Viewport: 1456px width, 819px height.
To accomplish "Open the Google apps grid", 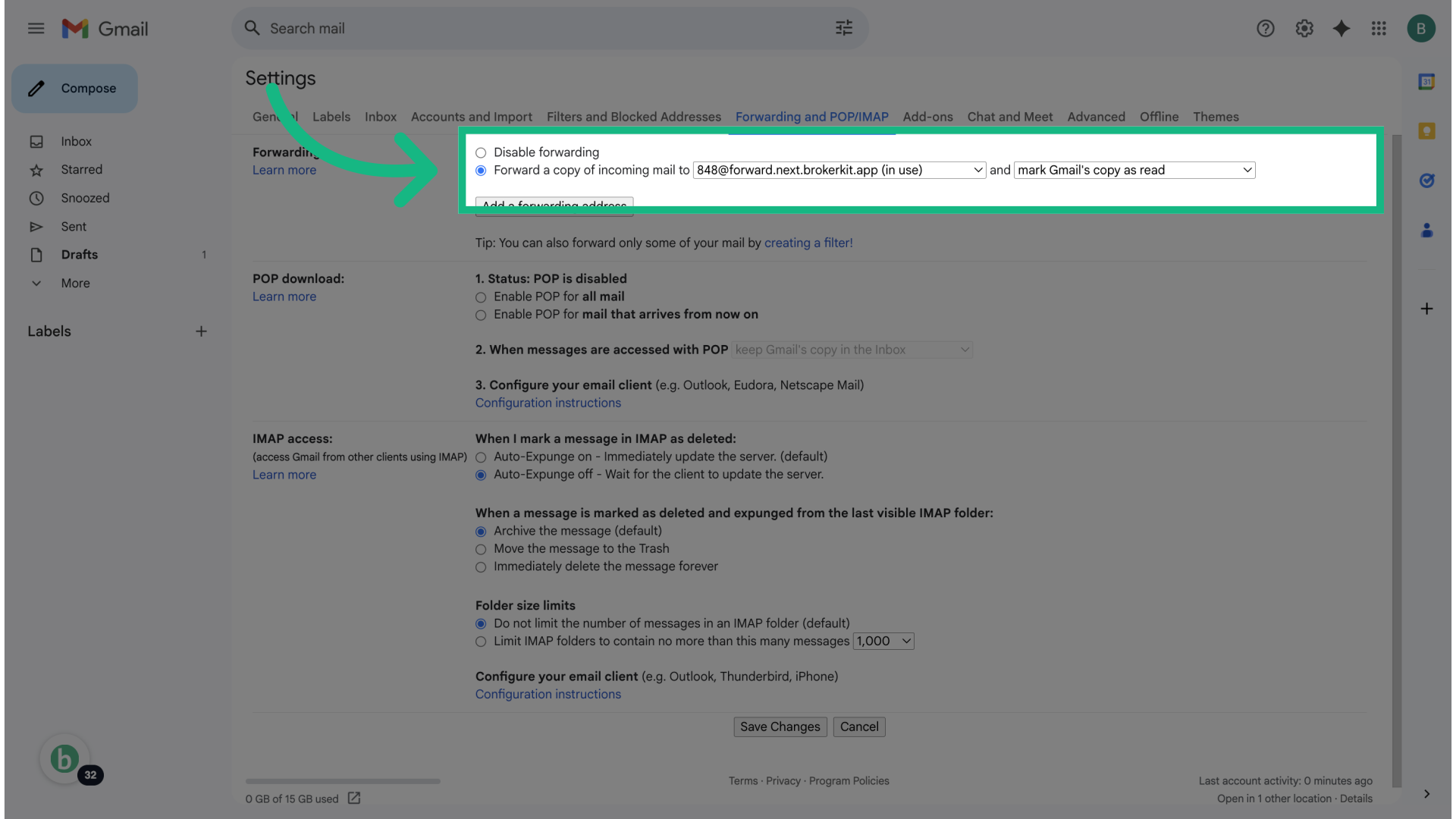I will (1379, 29).
